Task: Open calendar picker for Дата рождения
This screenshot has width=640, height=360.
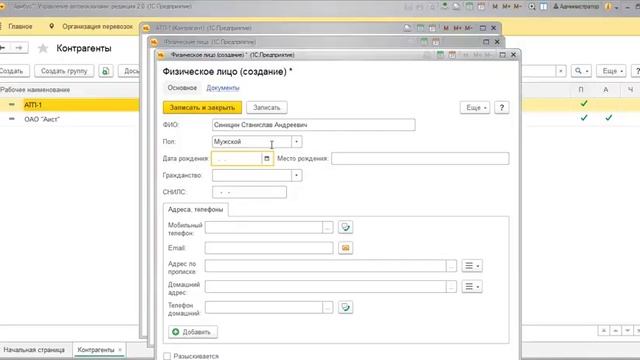Action: coord(267,158)
